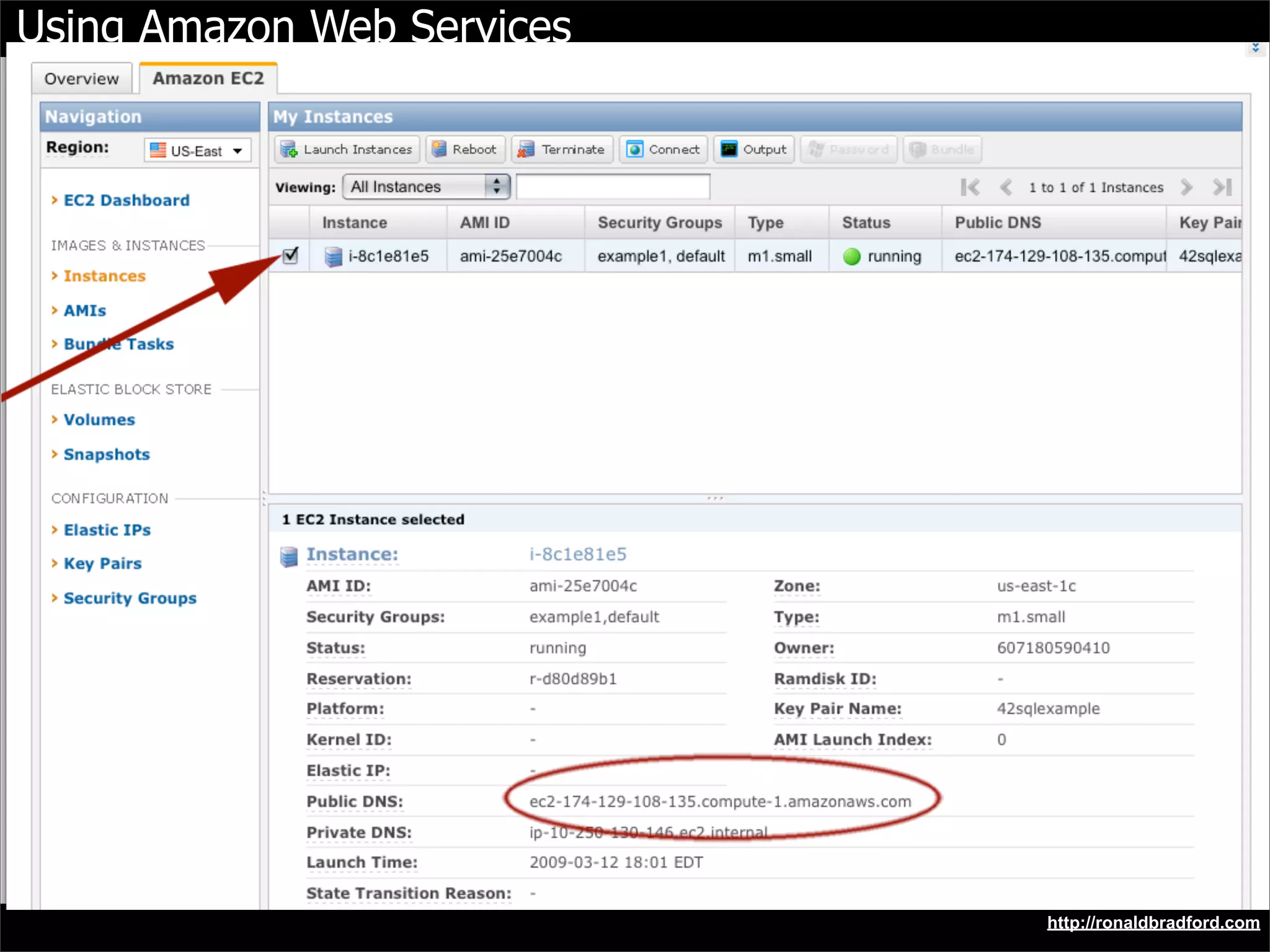Click the Reservation value r-d80d89b1
This screenshot has width=1270, height=952.
[573, 679]
